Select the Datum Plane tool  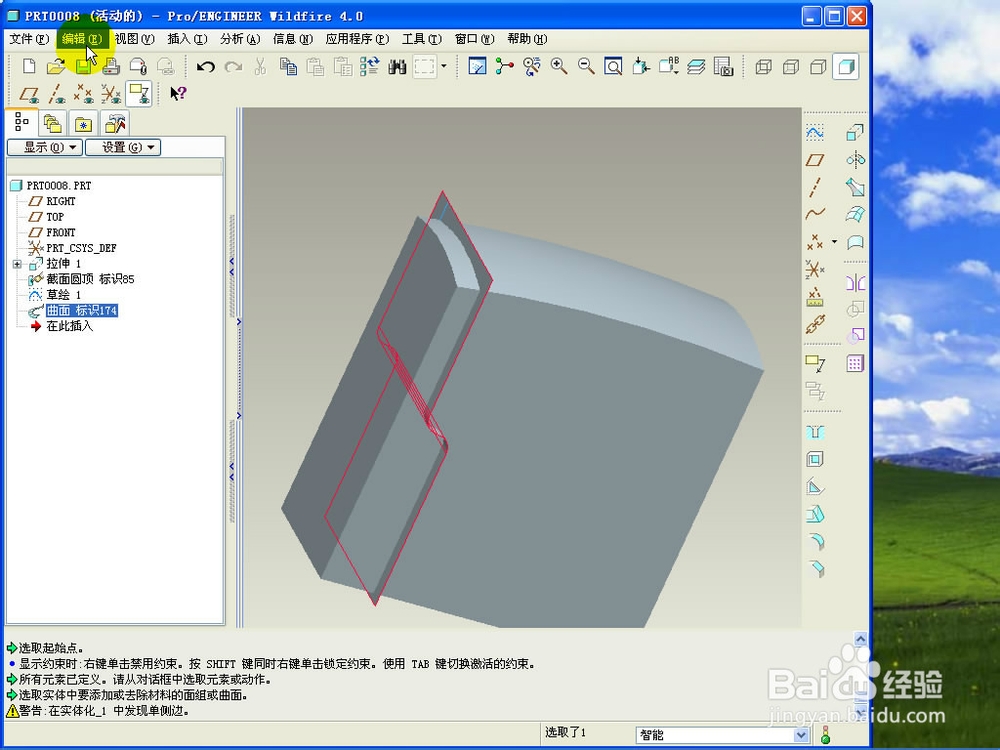(814, 160)
